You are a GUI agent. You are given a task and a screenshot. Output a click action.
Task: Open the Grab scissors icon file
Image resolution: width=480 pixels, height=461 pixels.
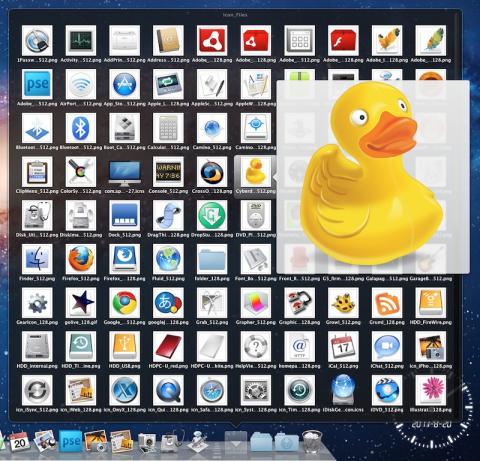(212, 303)
